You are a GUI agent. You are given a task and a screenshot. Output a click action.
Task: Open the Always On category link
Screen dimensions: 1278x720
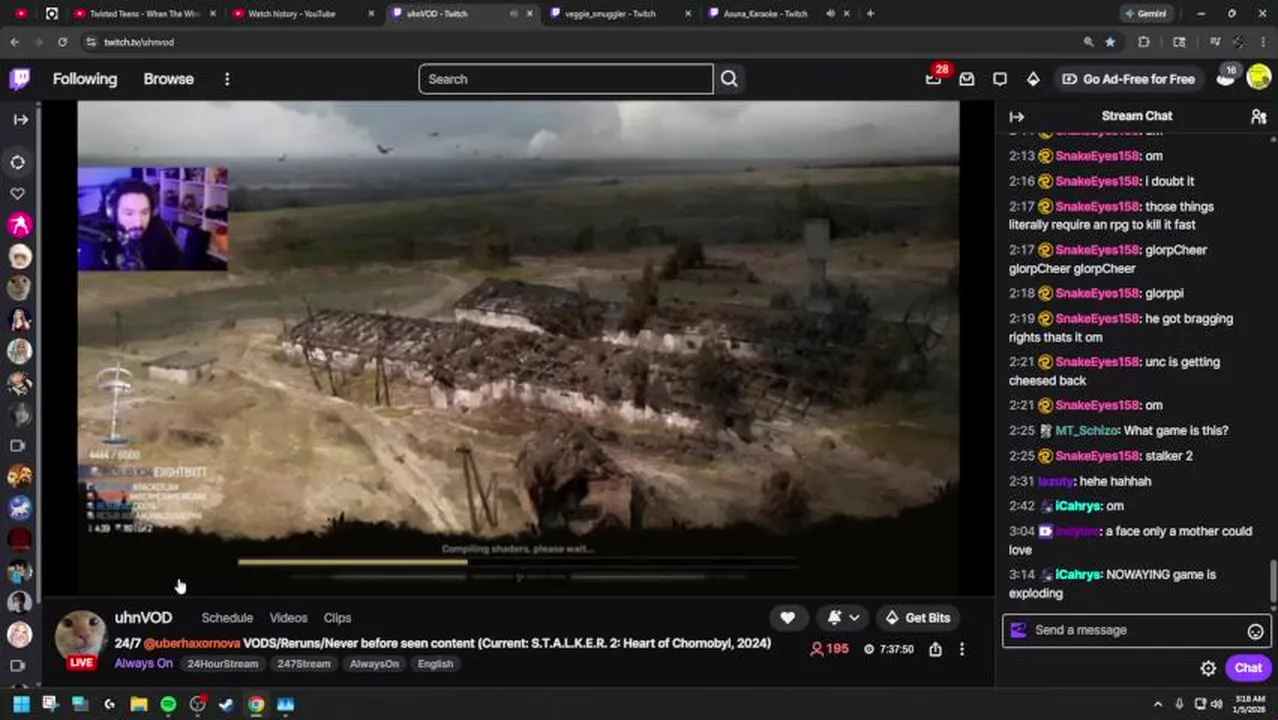(x=143, y=663)
